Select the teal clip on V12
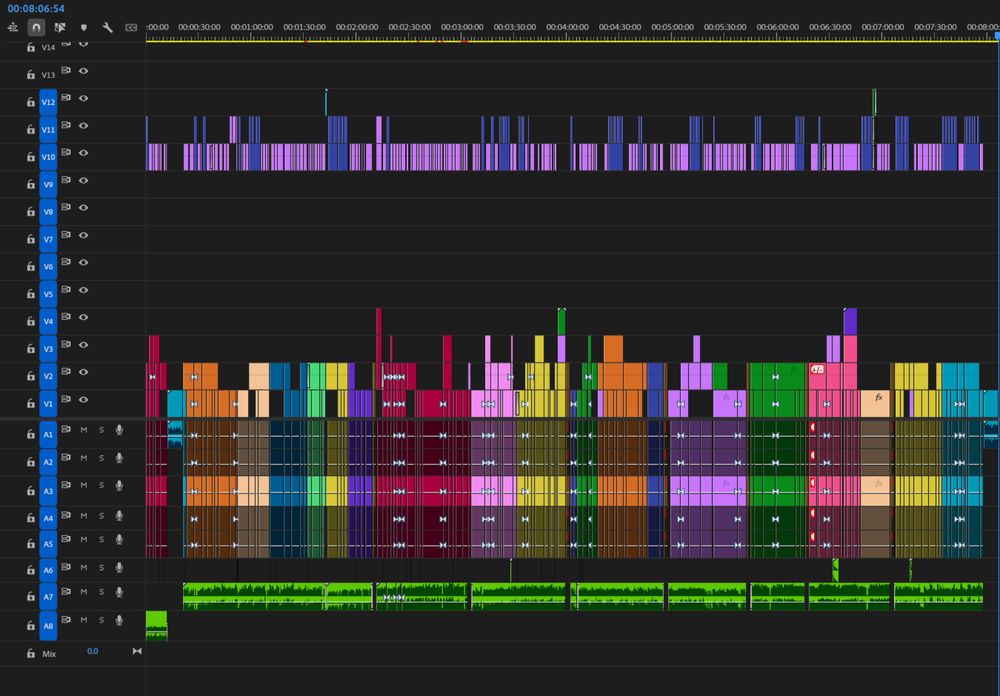 coord(326,103)
